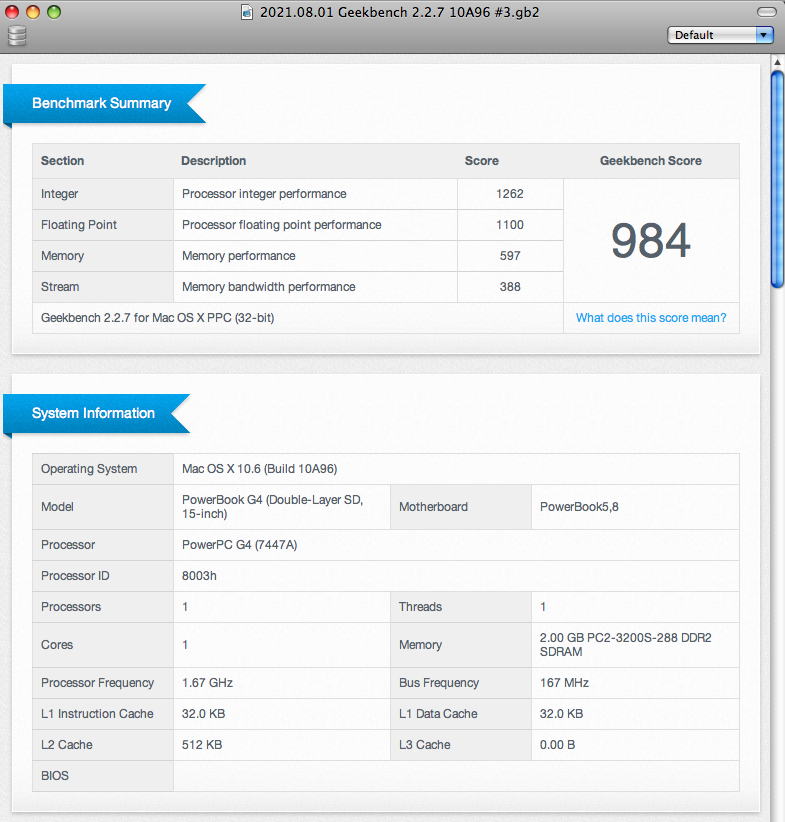The height and width of the screenshot is (822, 785).
Task: Click 'PowerPC G4 (7447A)' processor value
Action: (x=240, y=544)
